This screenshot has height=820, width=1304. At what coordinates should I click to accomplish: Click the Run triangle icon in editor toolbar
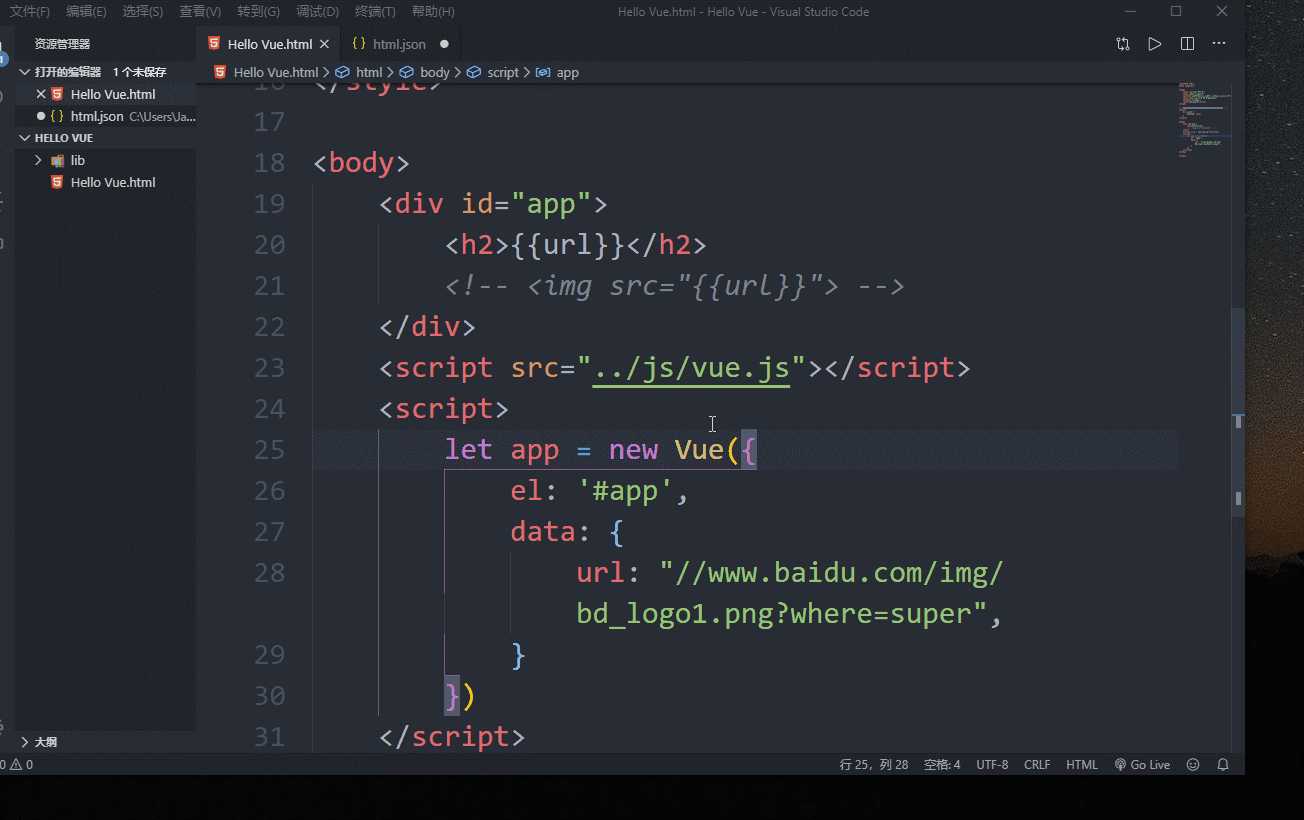(1155, 44)
